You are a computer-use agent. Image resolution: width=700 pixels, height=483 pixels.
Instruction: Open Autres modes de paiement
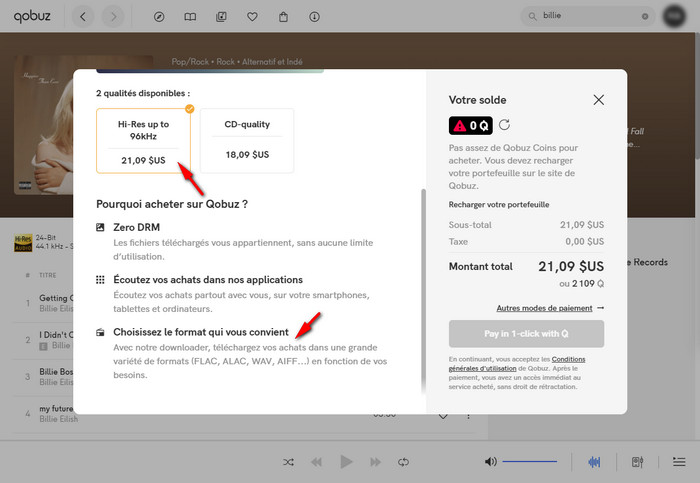[550, 308]
